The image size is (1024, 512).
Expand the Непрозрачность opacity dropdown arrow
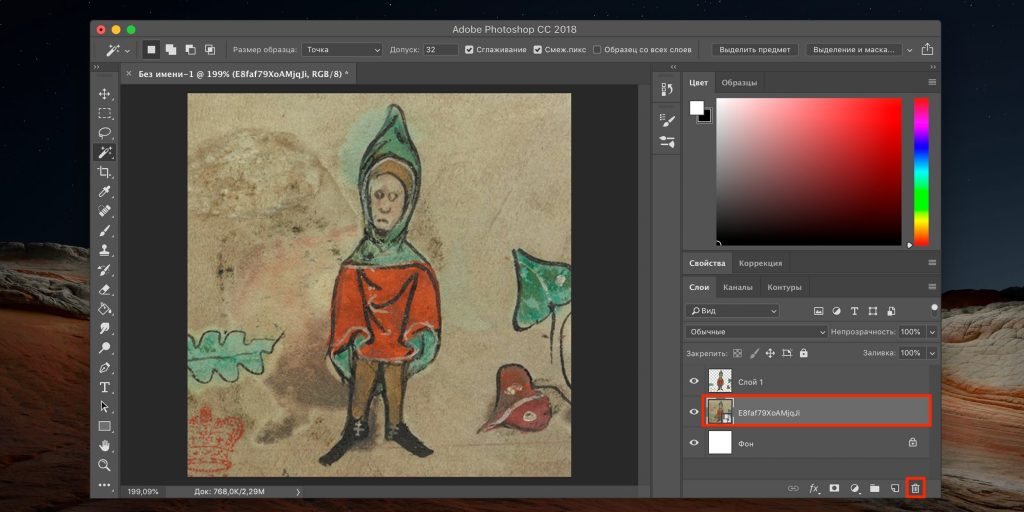(932, 331)
